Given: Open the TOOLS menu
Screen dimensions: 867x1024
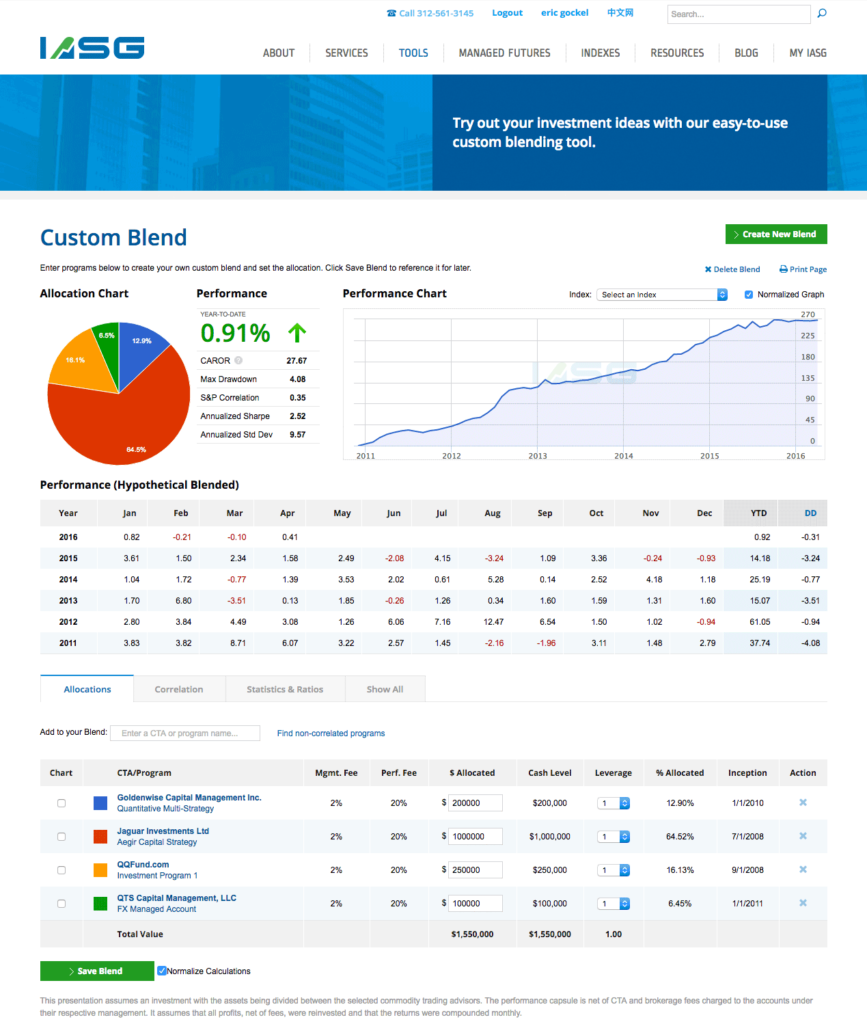Looking at the screenshot, I should [413, 53].
